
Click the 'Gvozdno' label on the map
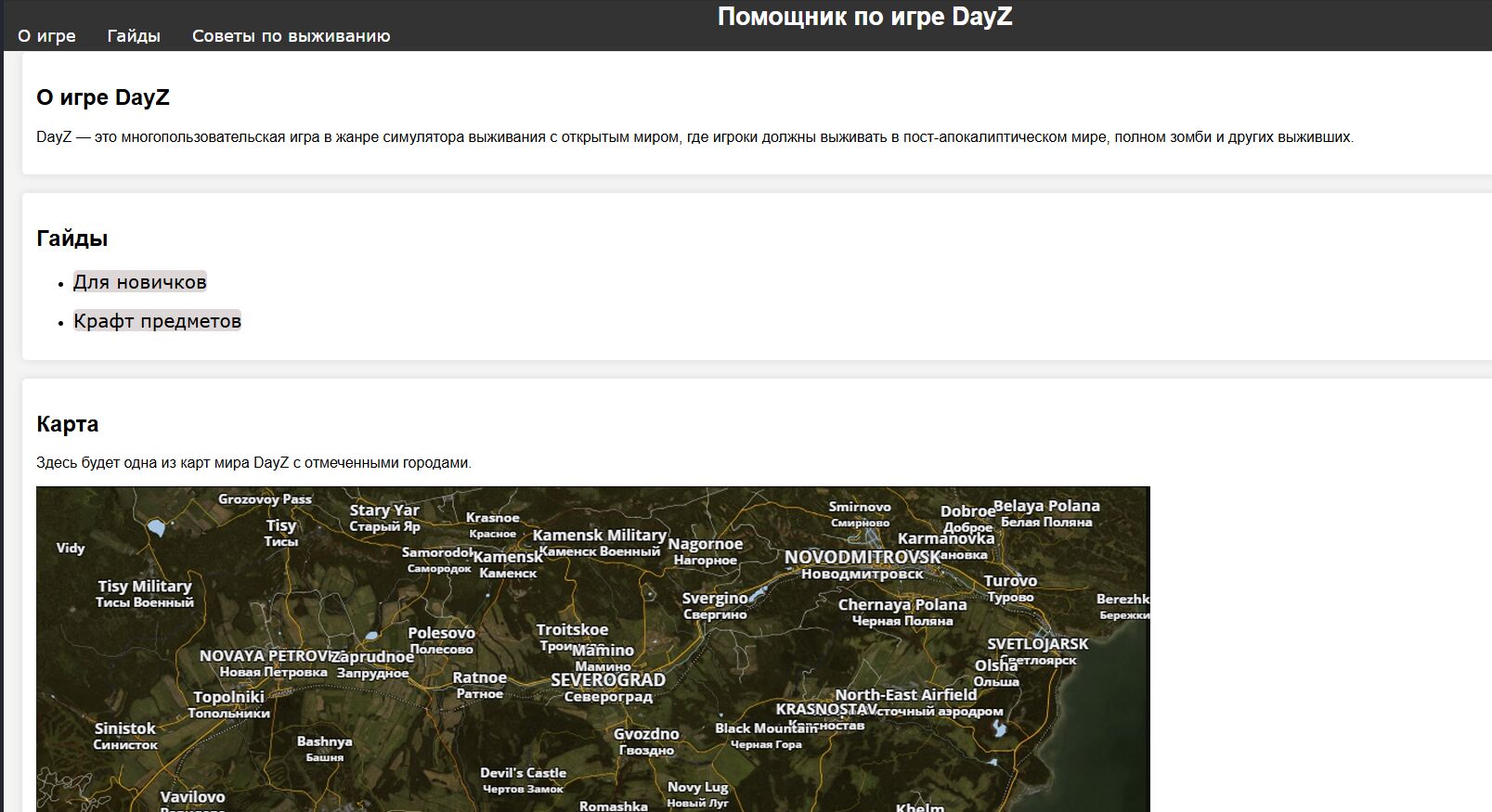point(646,733)
